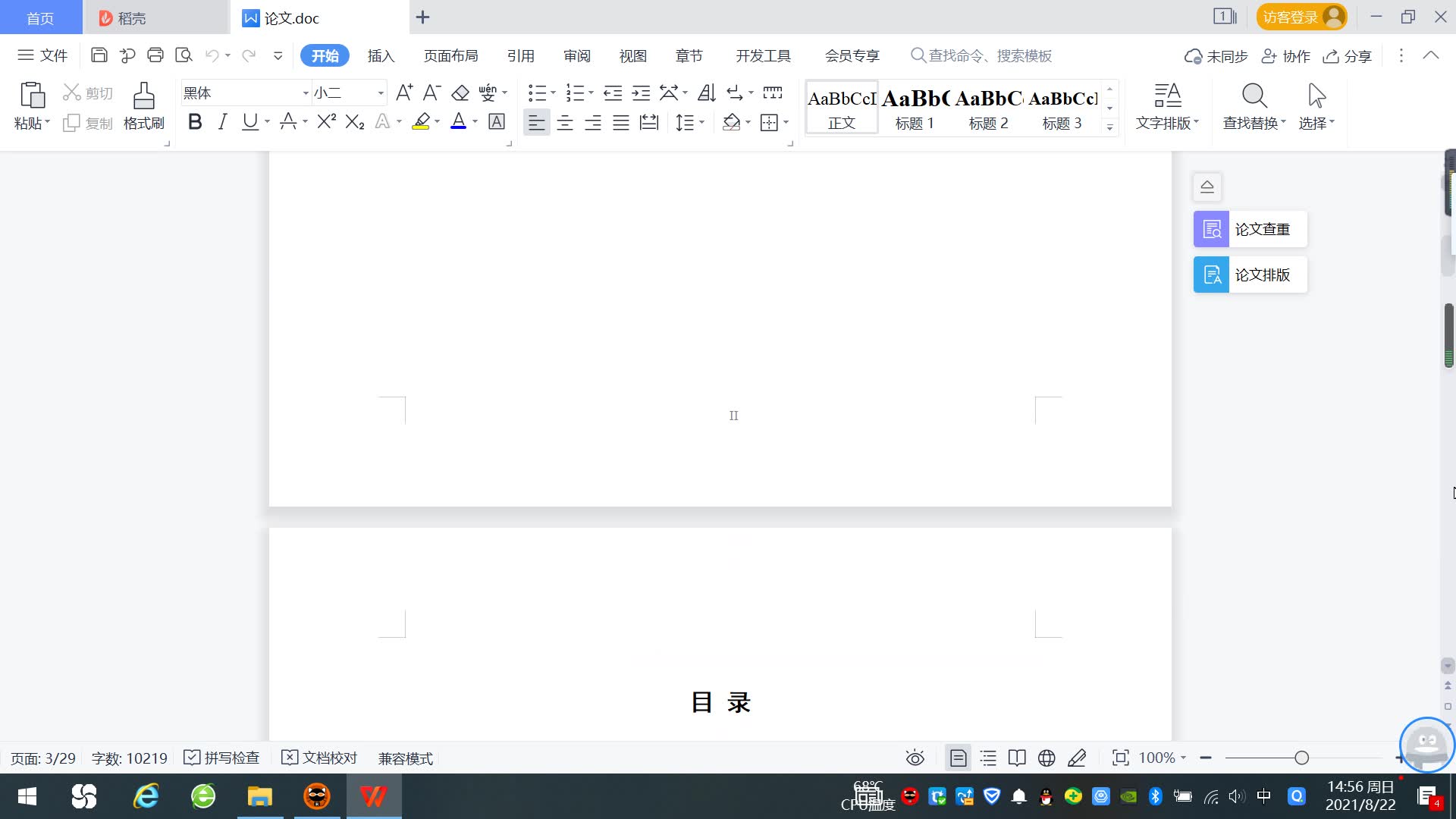The image size is (1456, 819).
Task: Click the 论文查重 button
Action: [x=1250, y=229]
